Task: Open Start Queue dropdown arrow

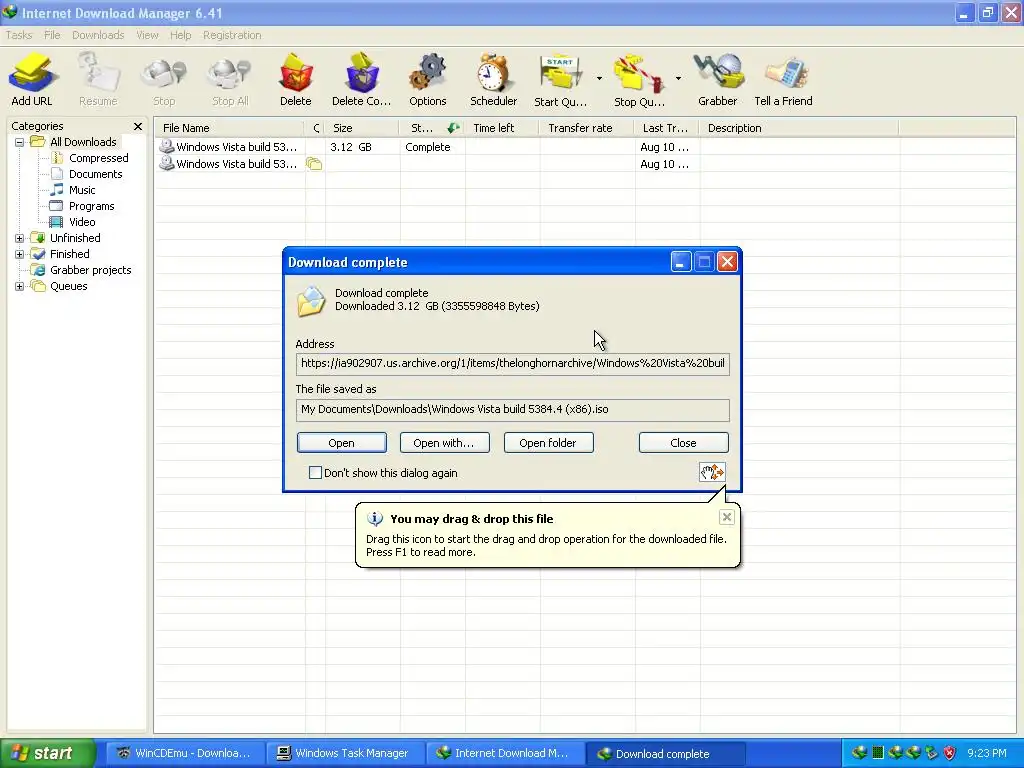Action: click(x=599, y=78)
